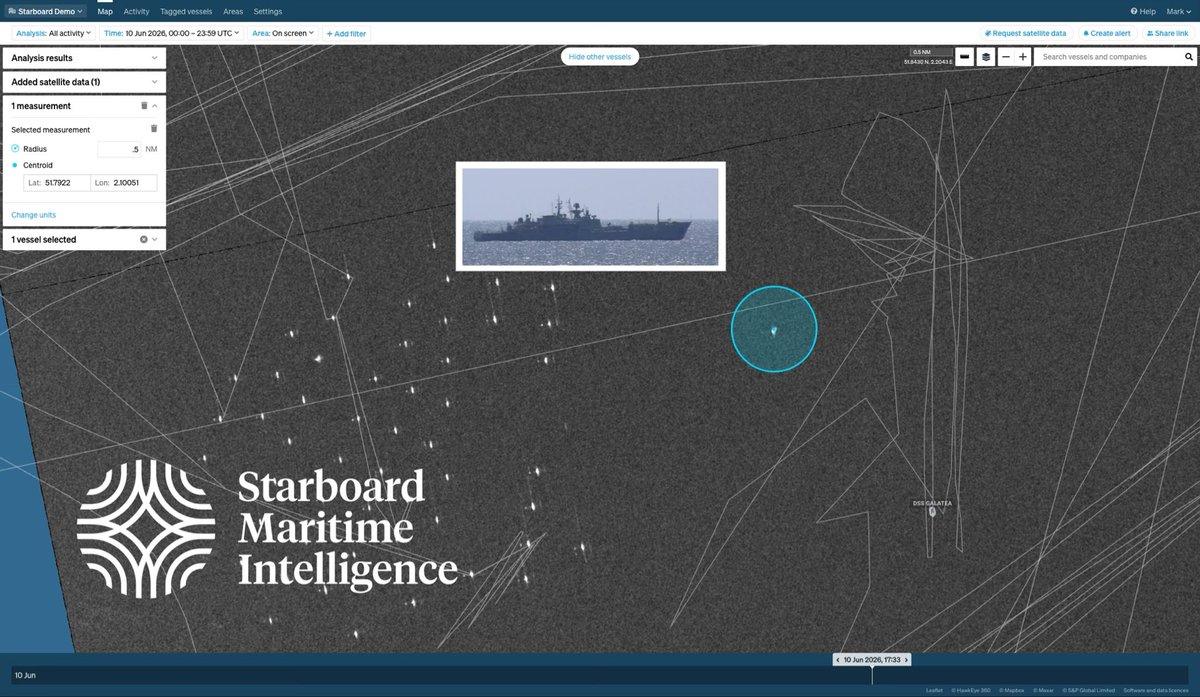
Task: Click the warship photo thumbnail
Action: point(591,216)
